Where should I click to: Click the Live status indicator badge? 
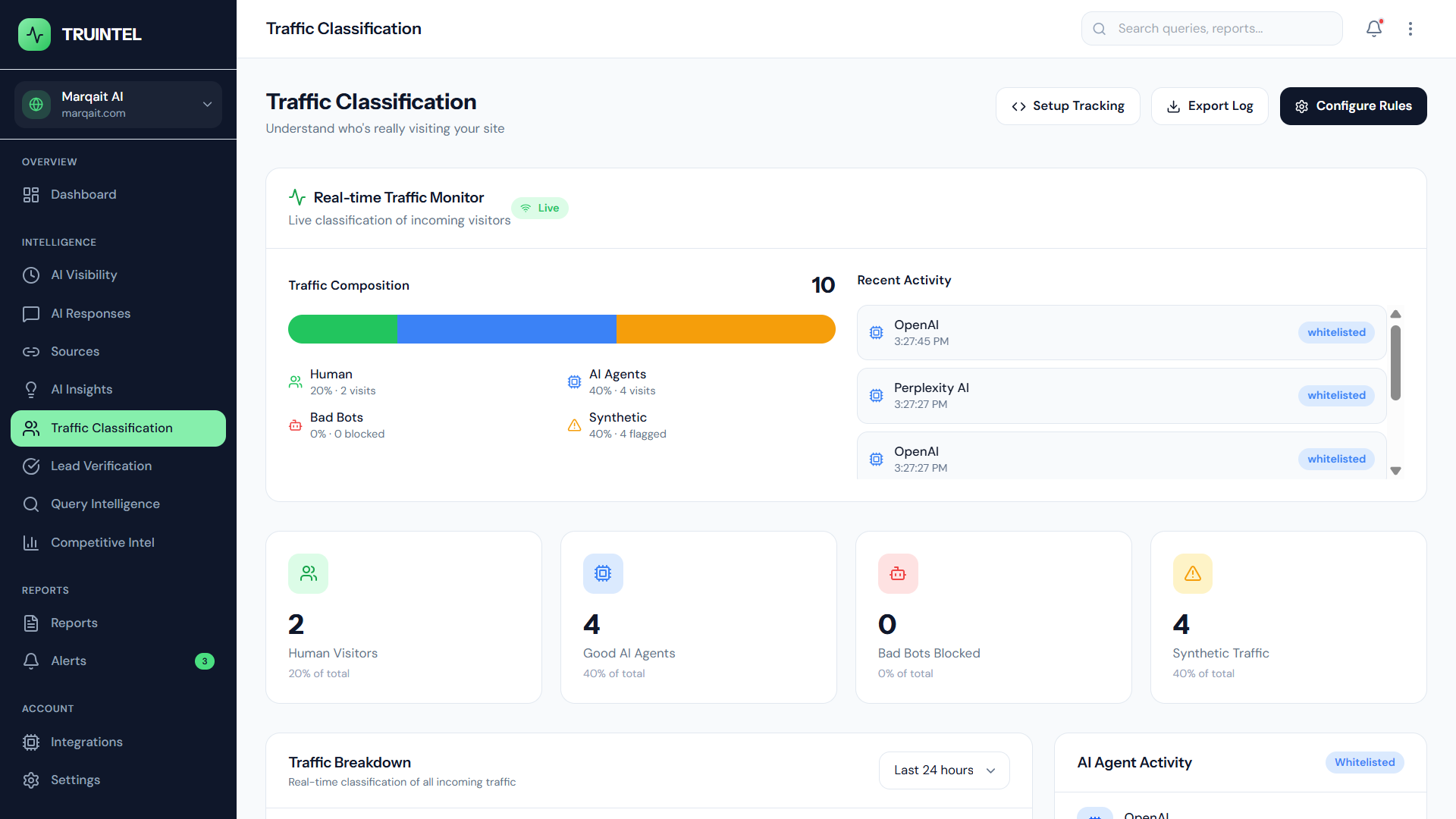coord(540,208)
